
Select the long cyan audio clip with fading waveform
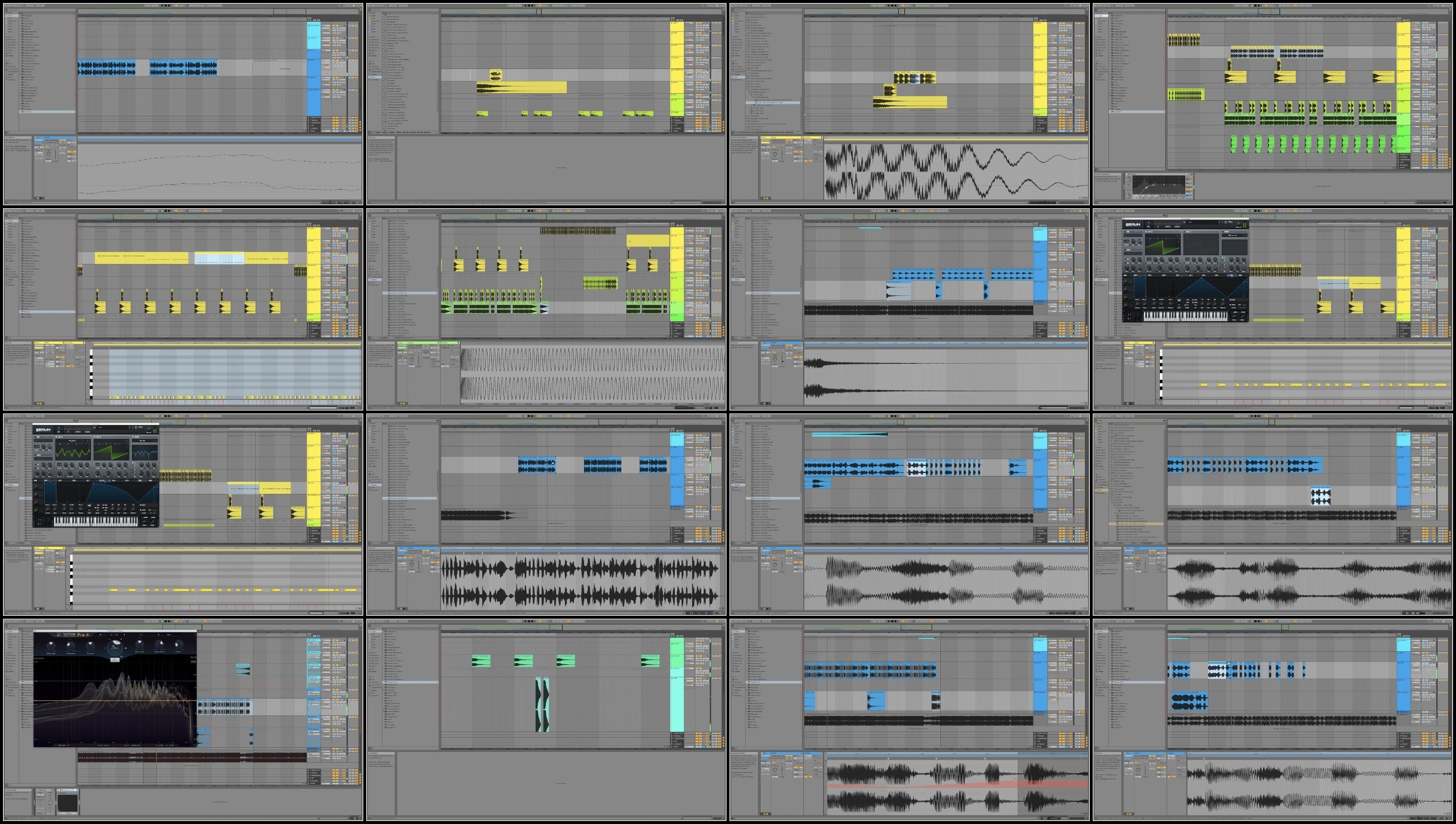850,435
